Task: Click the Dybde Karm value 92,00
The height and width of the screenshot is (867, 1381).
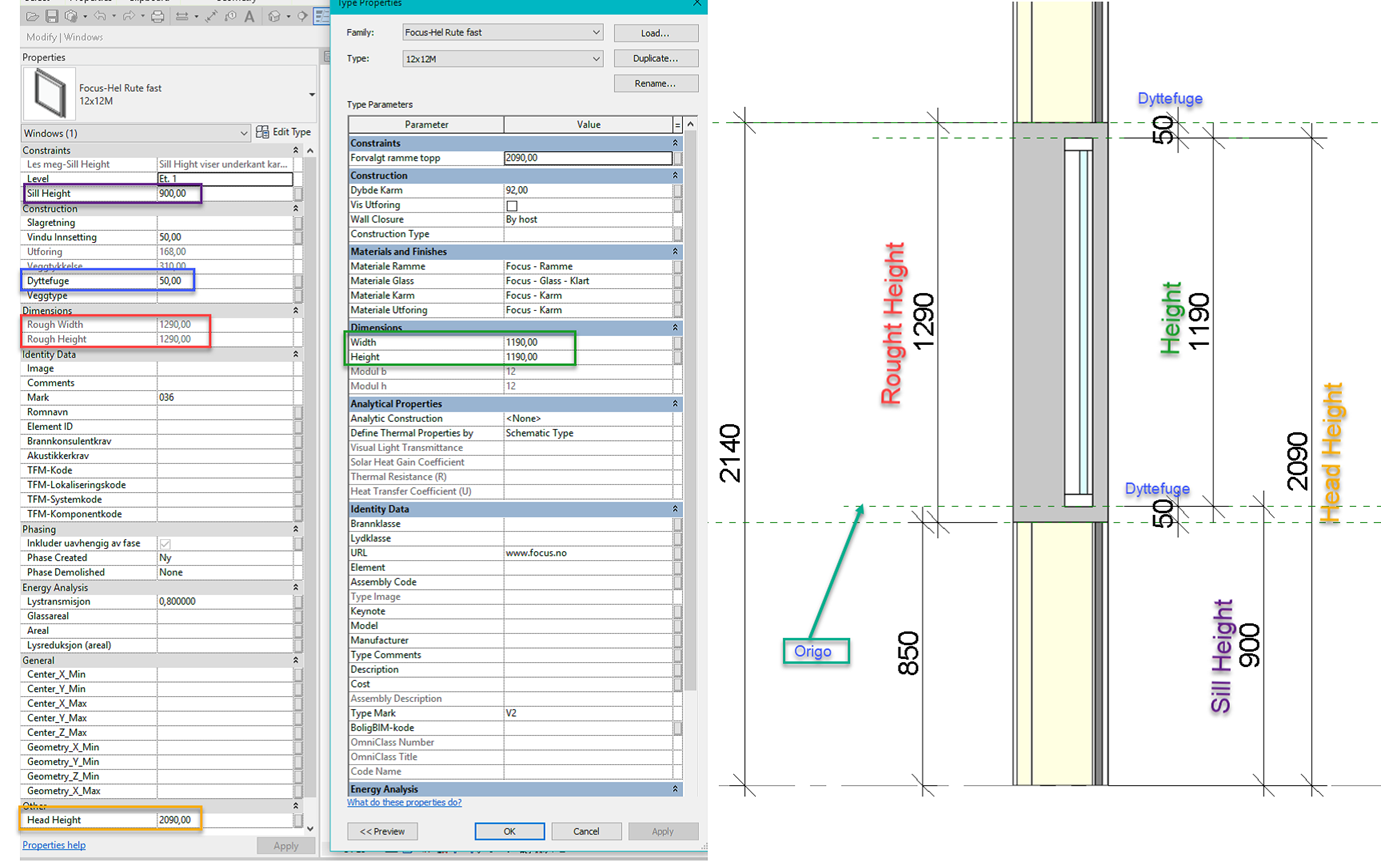Action: click(x=587, y=189)
